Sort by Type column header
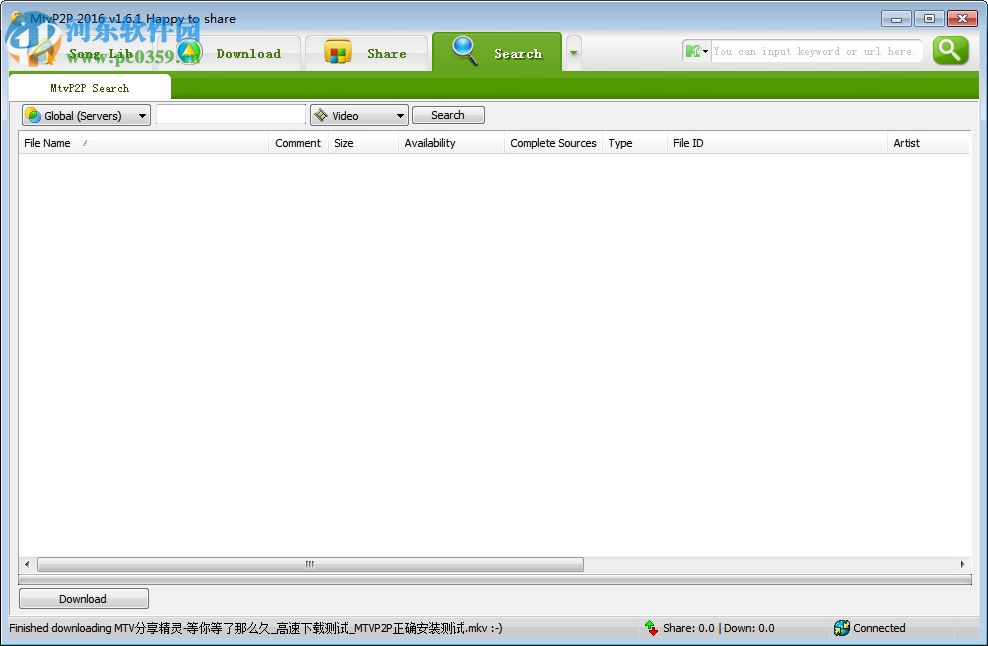Image resolution: width=988 pixels, height=646 pixels. tap(635, 143)
